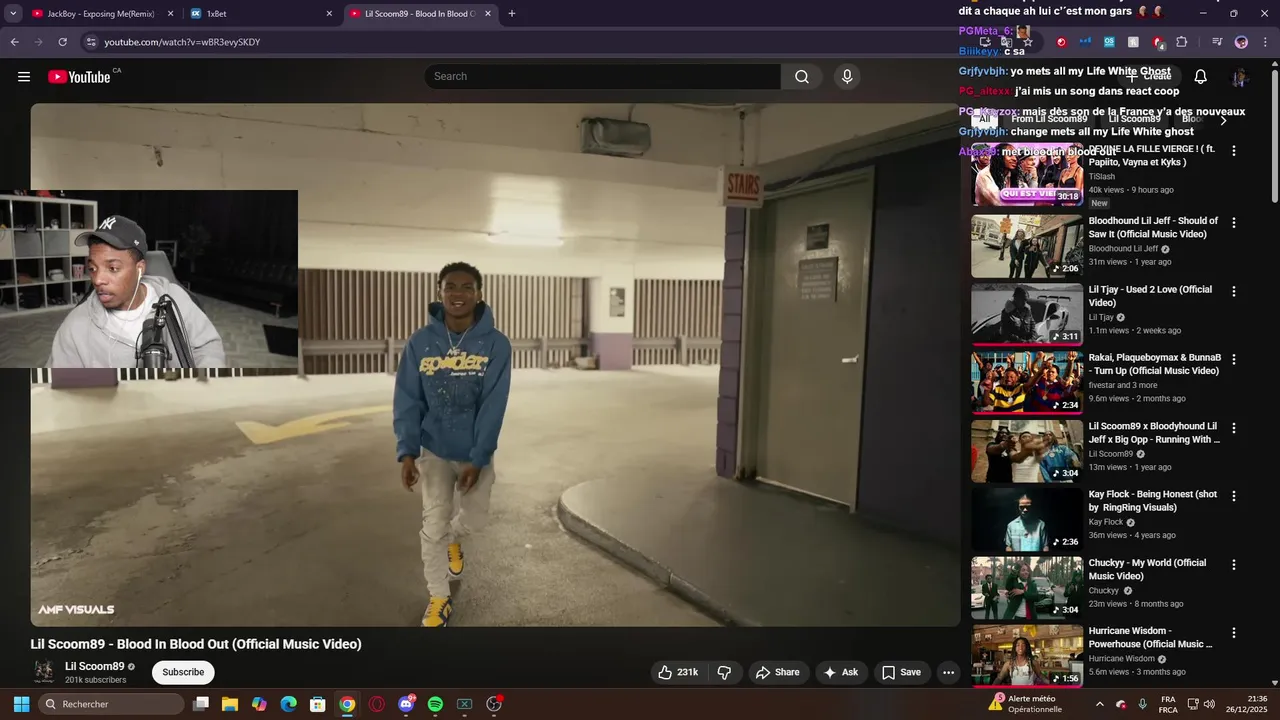Open the Windows Start menu
Screen dimensions: 1280x720
click(x=21, y=704)
